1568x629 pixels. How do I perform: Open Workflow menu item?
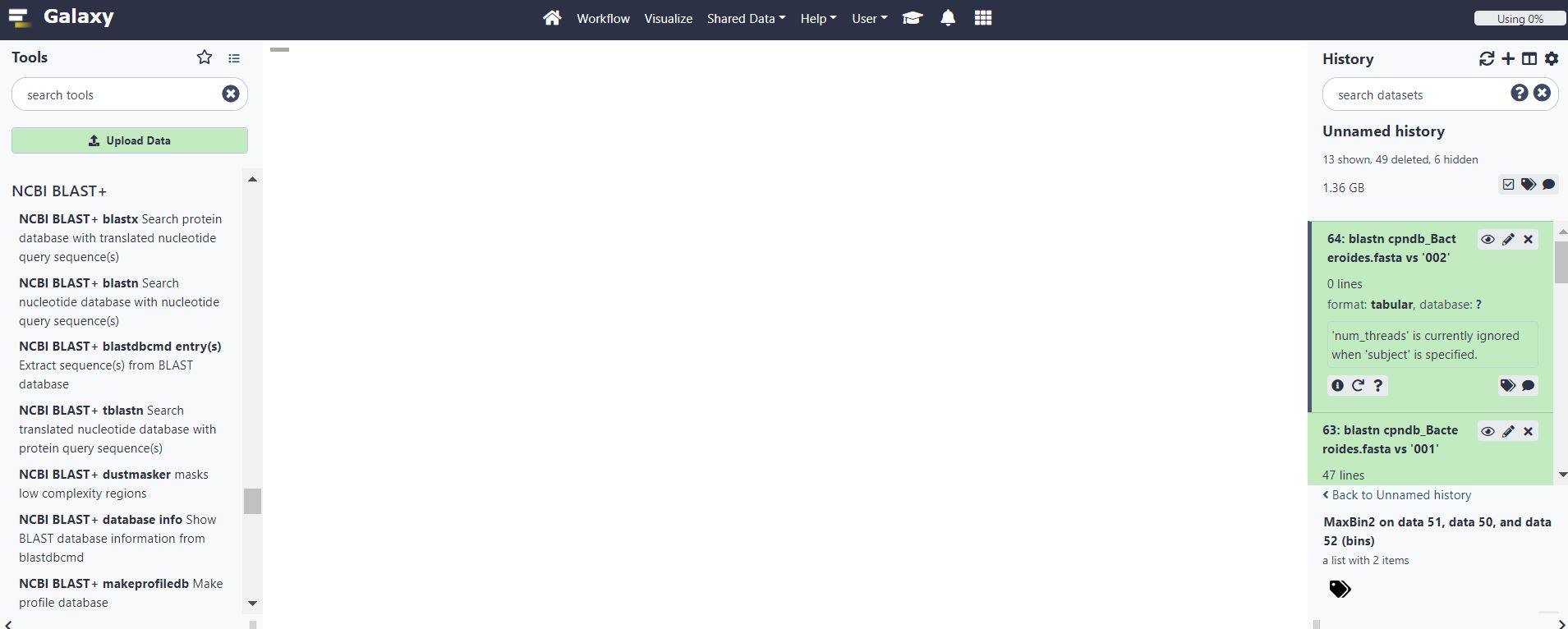603,18
